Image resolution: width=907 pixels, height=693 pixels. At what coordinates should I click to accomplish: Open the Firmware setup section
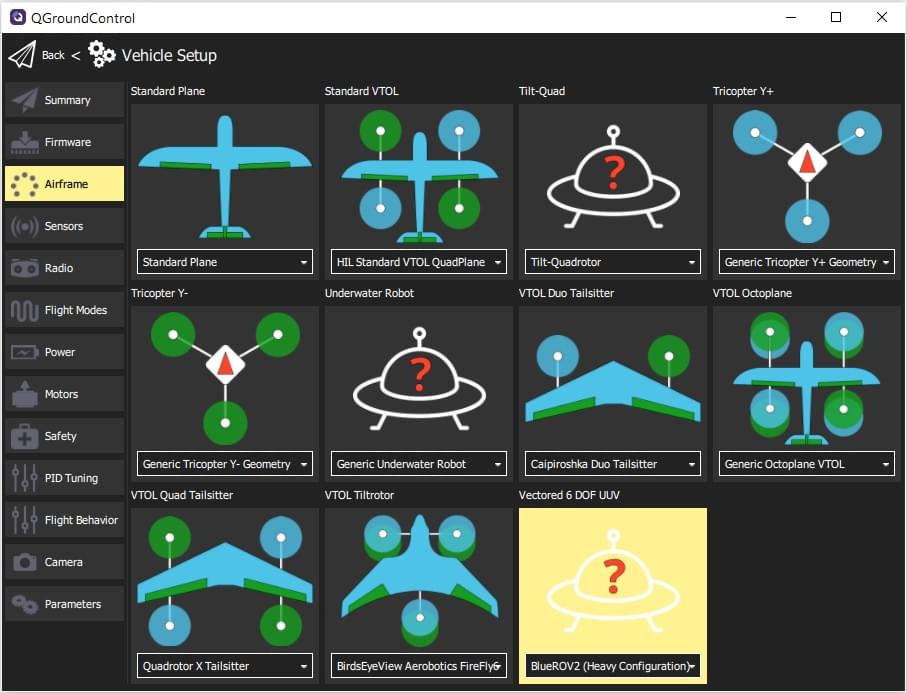coord(64,142)
